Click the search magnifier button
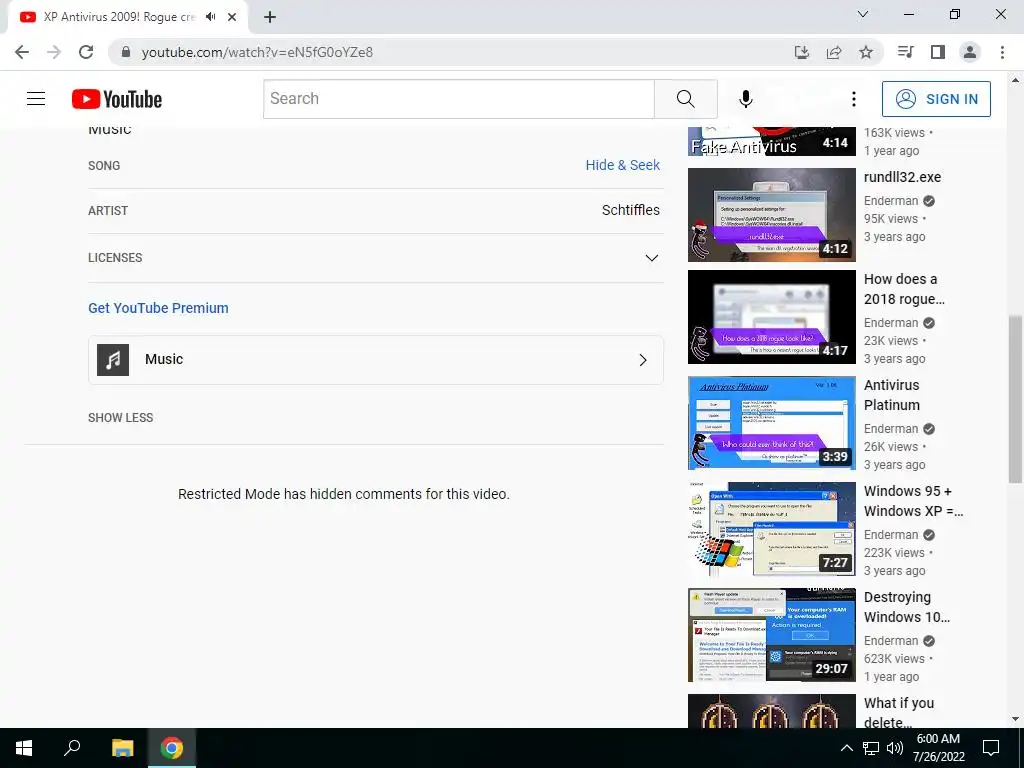Viewport: 1024px width, 768px height. pyautogui.click(x=686, y=99)
